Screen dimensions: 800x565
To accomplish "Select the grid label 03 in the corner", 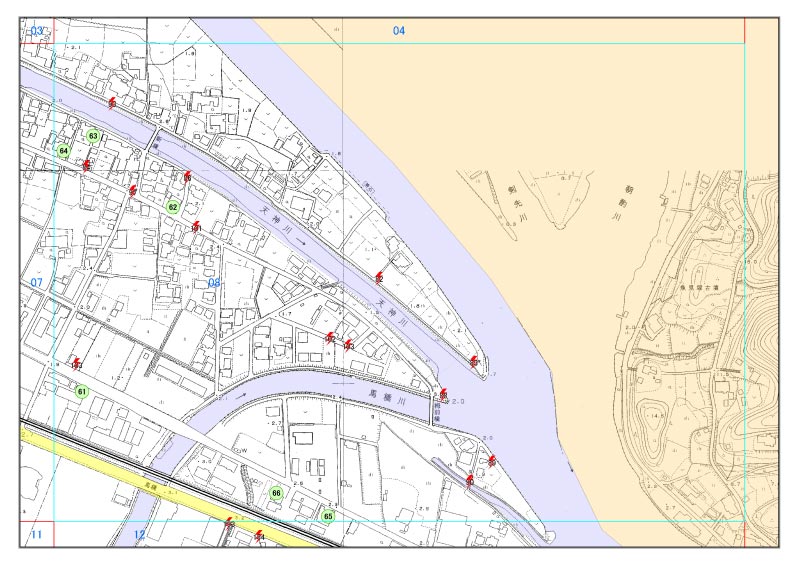I will coord(37,31).
